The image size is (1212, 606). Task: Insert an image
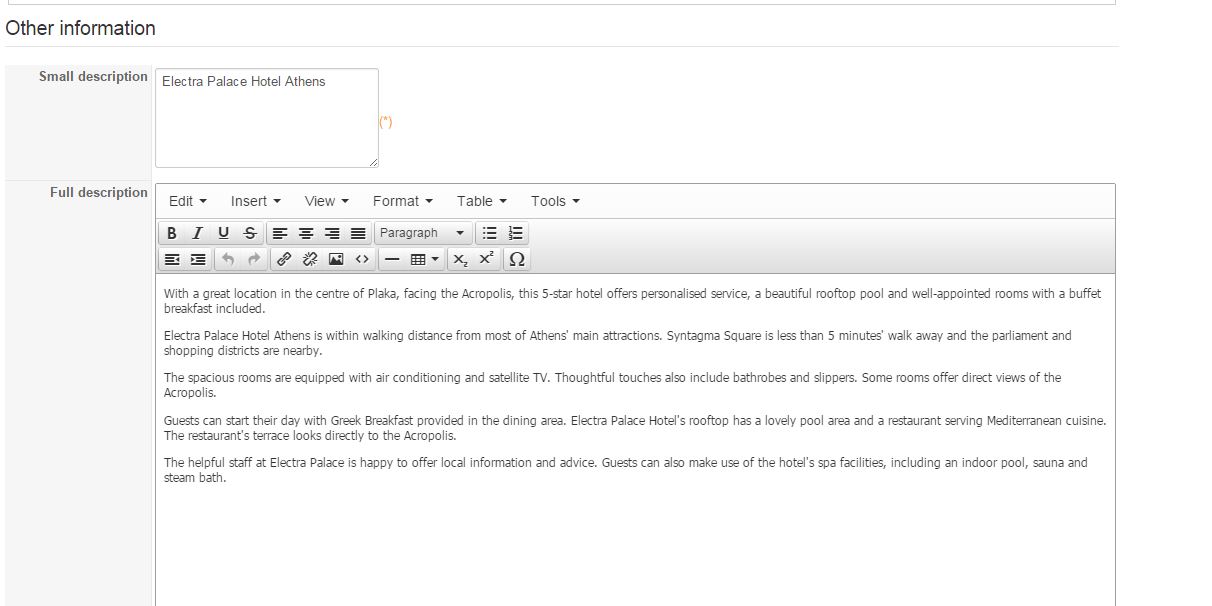click(336, 259)
